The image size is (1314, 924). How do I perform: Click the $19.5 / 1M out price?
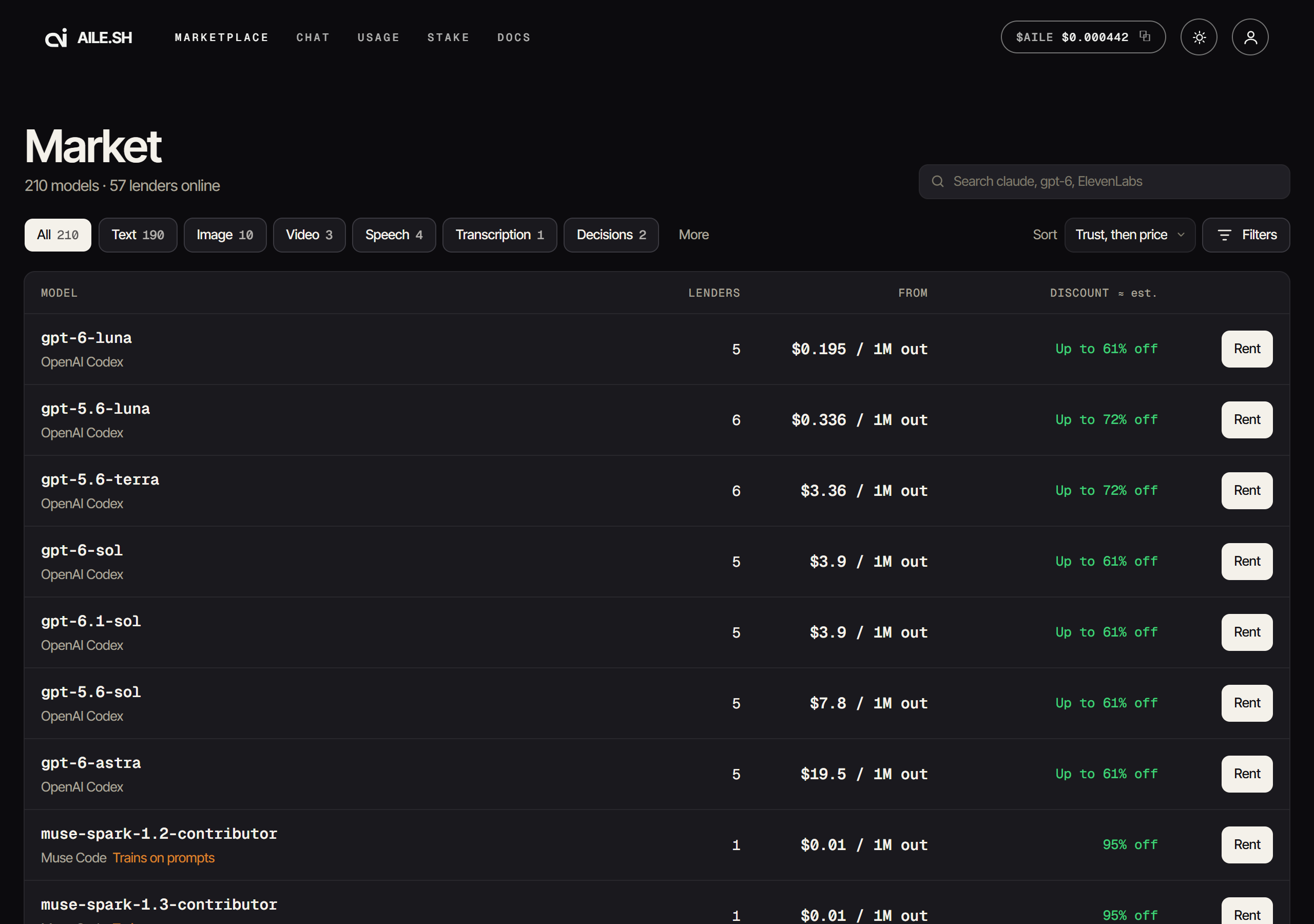pos(864,774)
